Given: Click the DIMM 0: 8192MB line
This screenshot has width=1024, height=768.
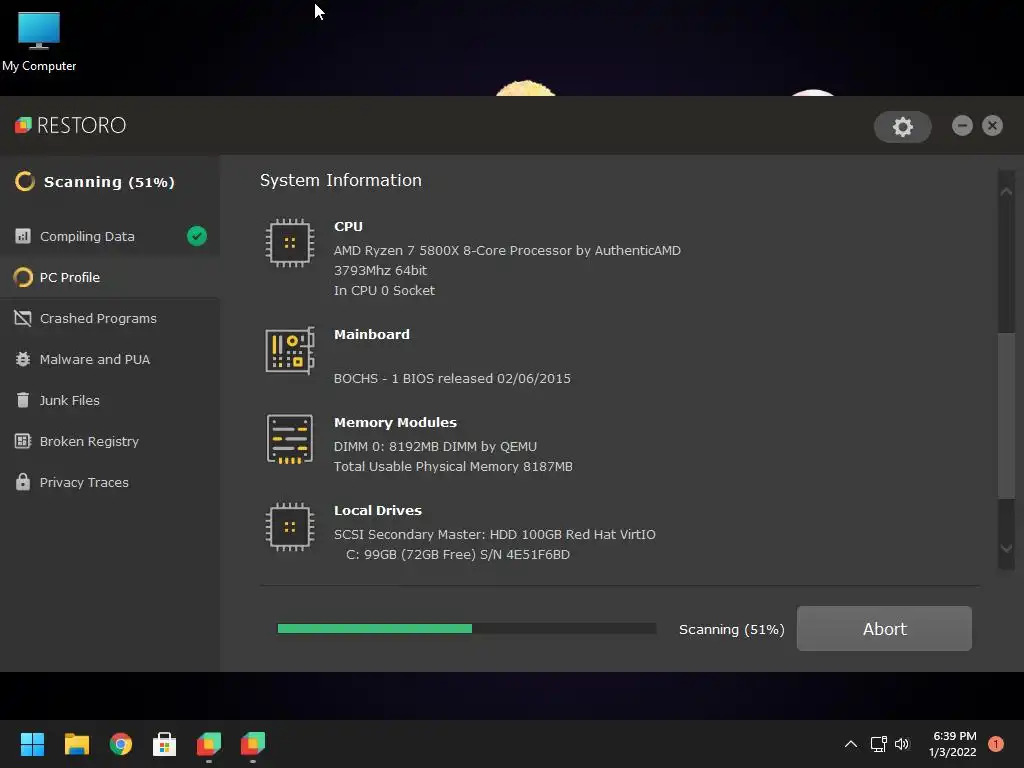Looking at the screenshot, I should coord(435,446).
